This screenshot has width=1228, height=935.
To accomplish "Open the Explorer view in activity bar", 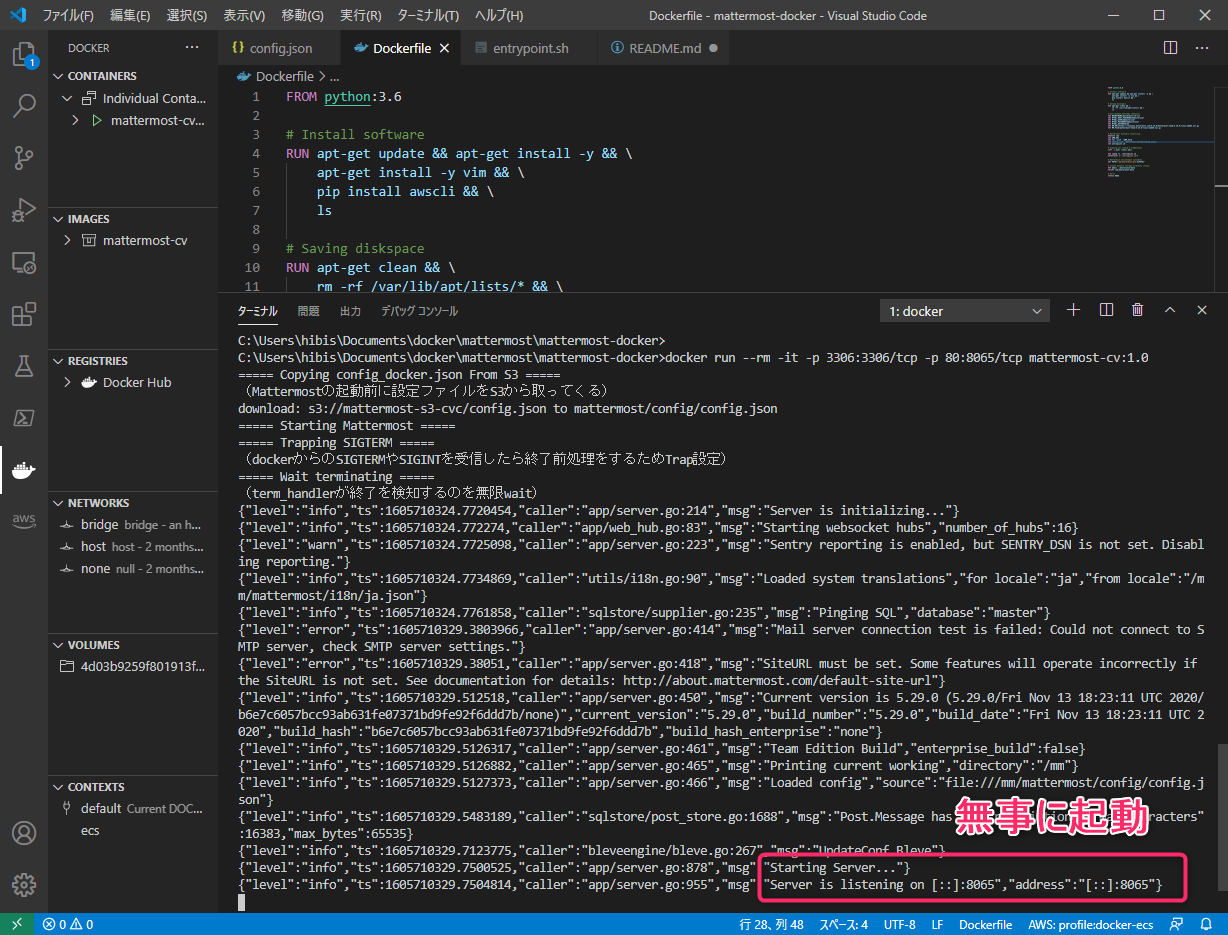I will (24, 55).
